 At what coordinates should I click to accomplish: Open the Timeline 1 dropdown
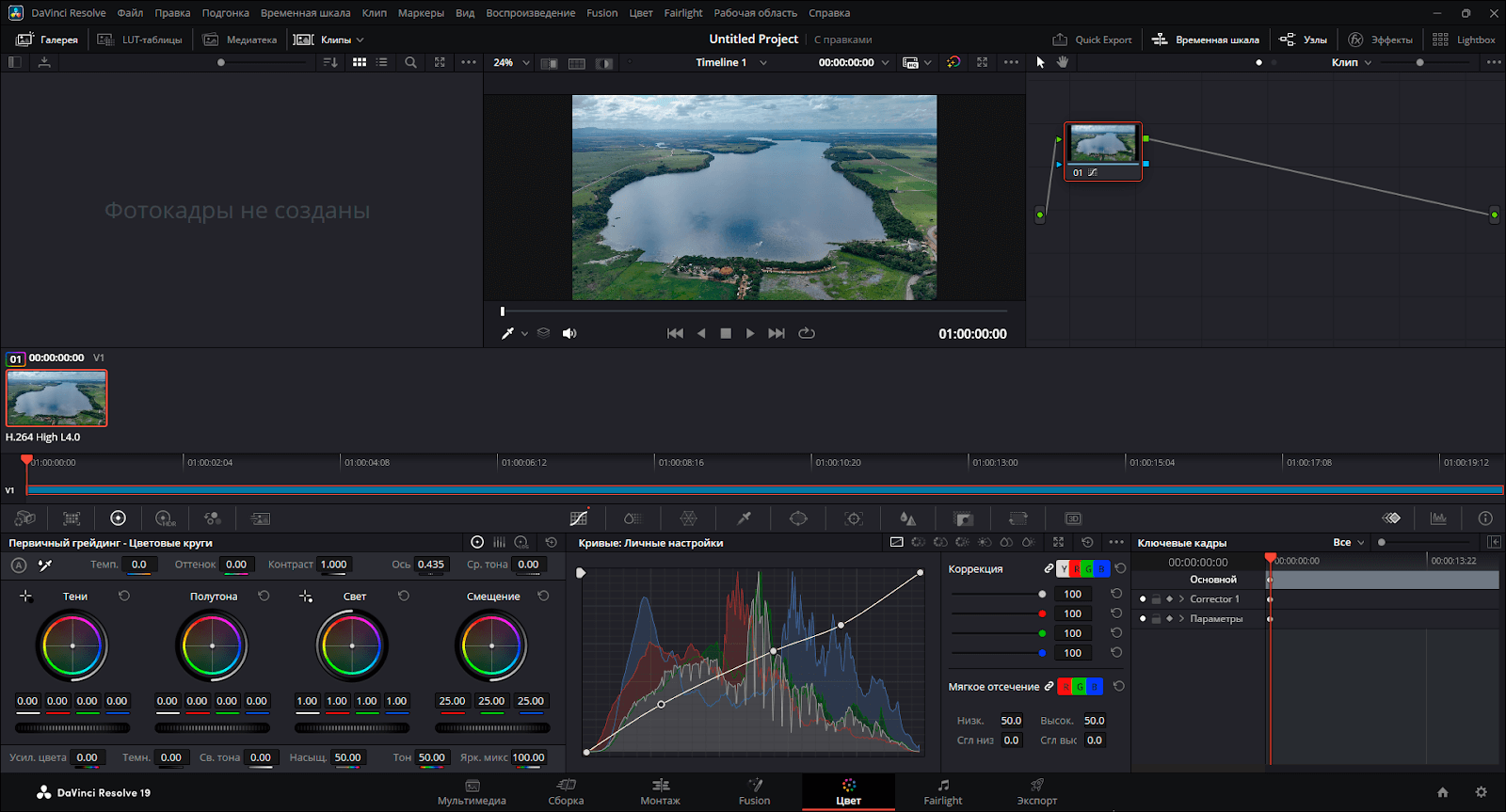pos(763,62)
